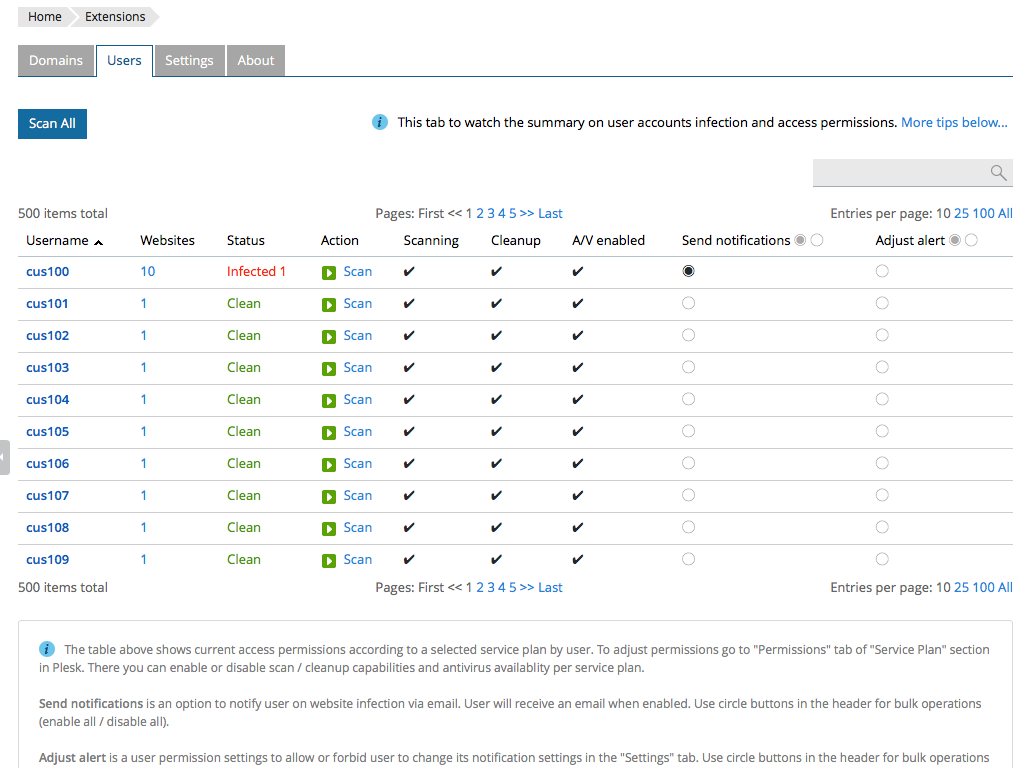Screen dimensions: 1024x768
Task: Click the info icon next to the tab summary
Action: click(379, 121)
